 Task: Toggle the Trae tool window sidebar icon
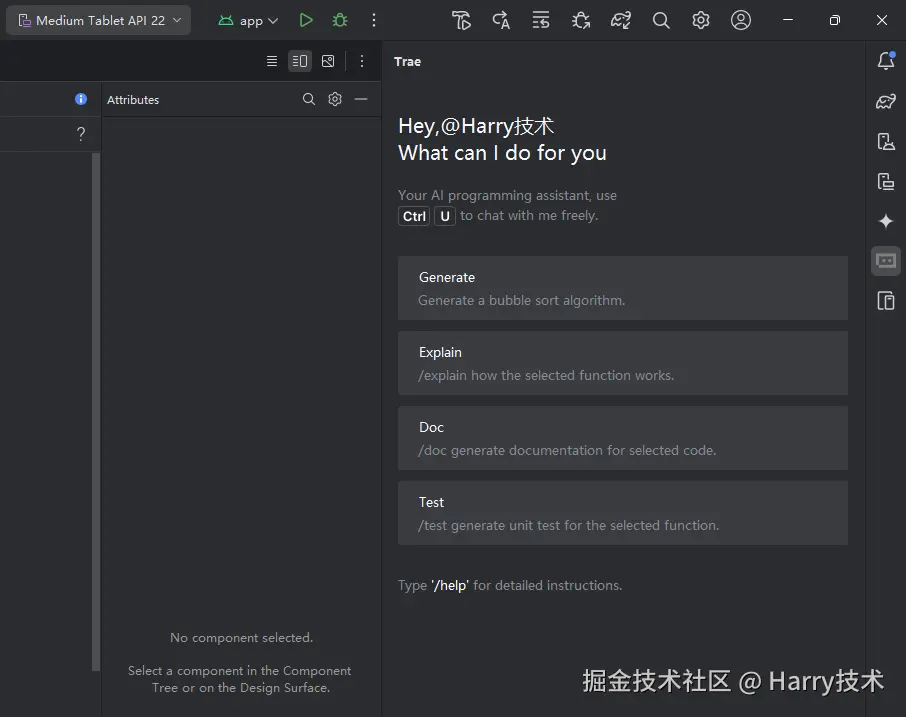coord(886,261)
